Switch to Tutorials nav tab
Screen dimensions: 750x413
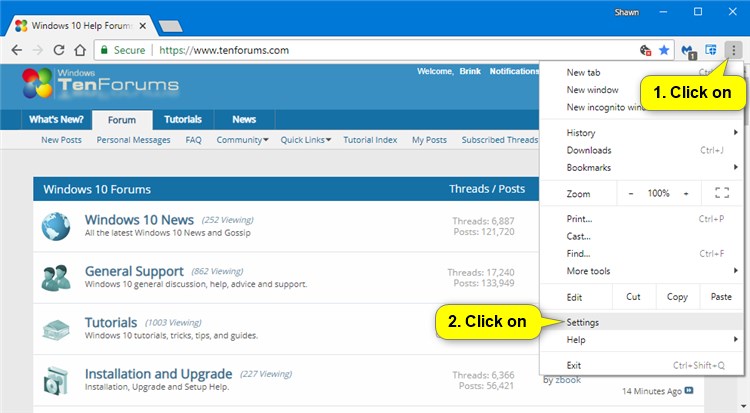[183, 120]
